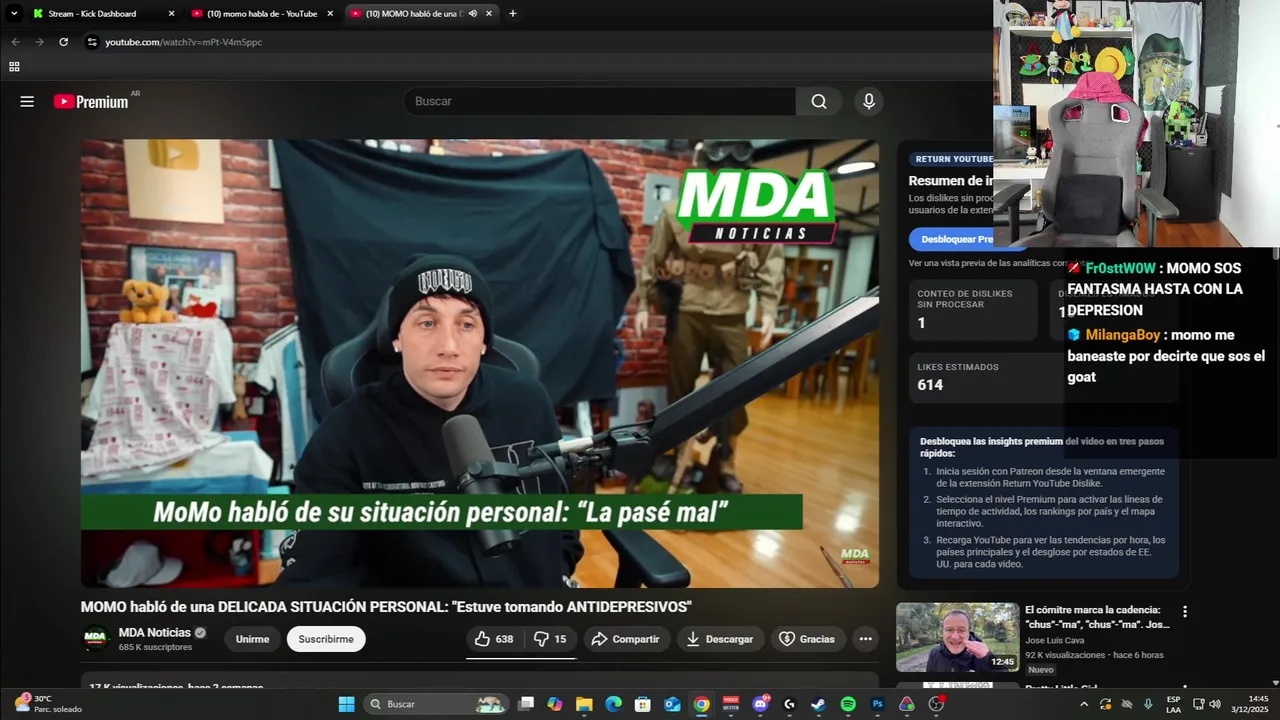Open weather widget showing 30°C

pyautogui.click(x=48, y=704)
